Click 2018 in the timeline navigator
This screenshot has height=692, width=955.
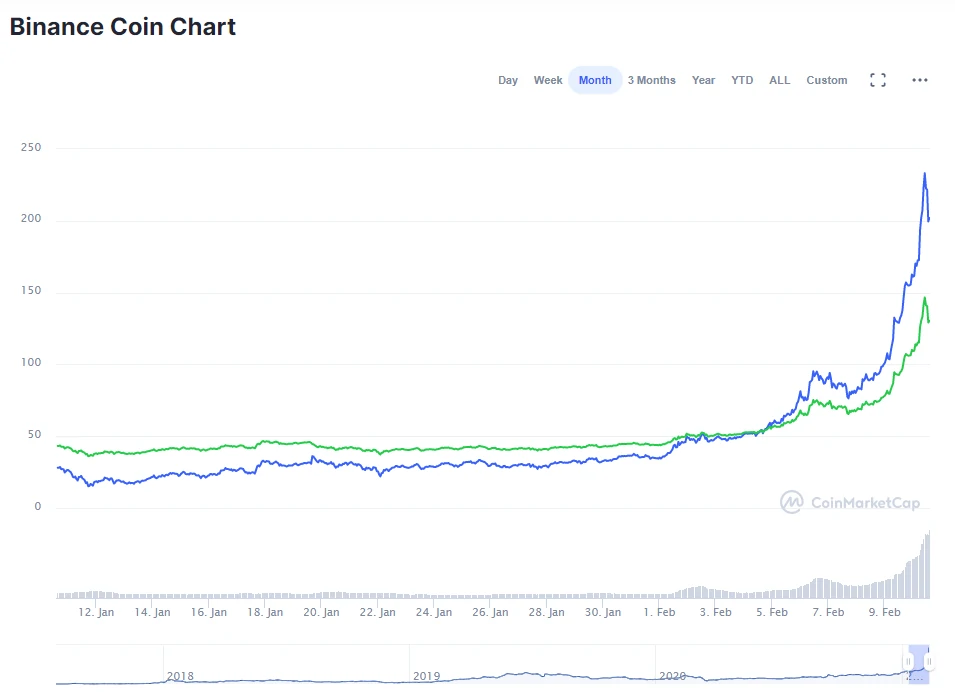[180, 676]
